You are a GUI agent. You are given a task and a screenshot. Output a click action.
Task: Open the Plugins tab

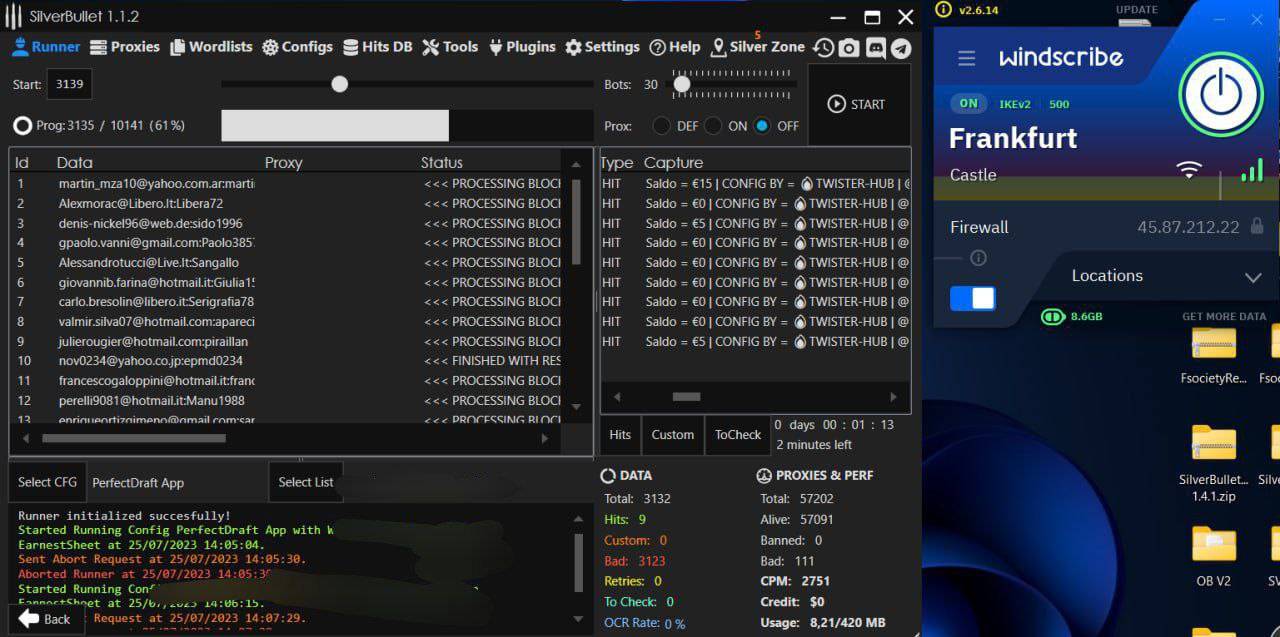[x=521, y=47]
